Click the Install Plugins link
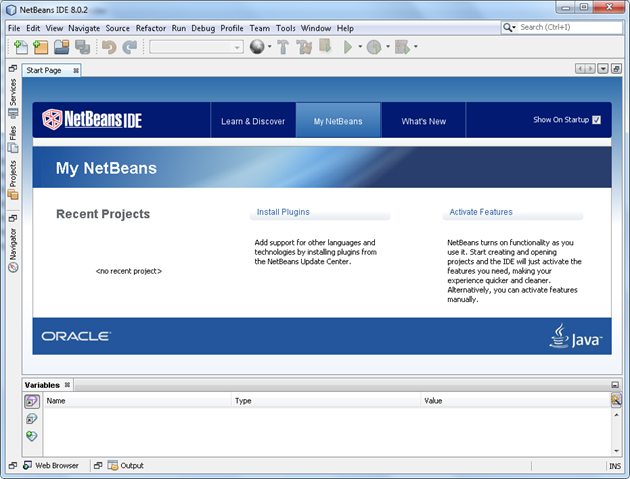 283,212
